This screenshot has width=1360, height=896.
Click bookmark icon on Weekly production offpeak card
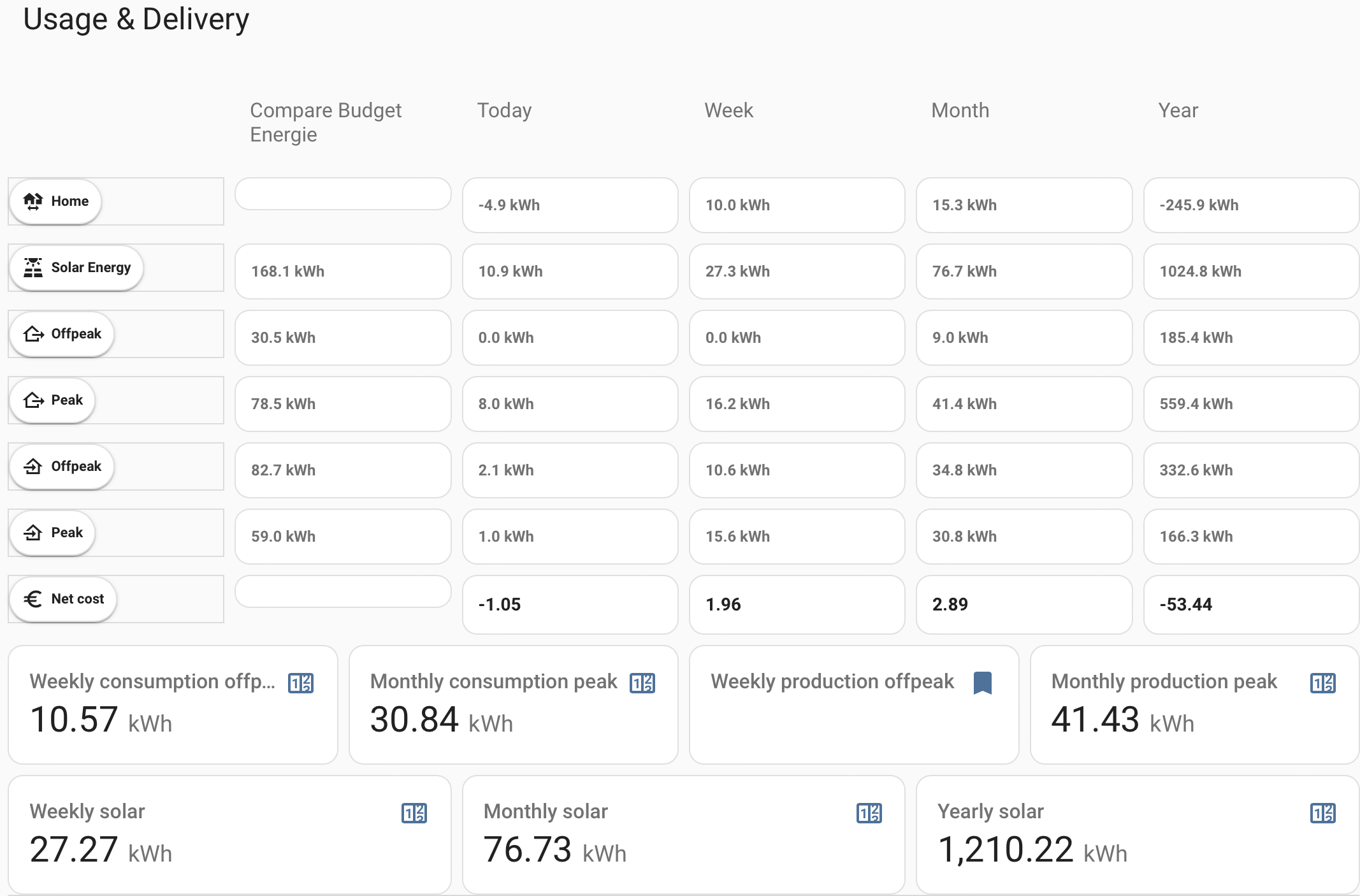pyautogui.click(x=983, y=683)
